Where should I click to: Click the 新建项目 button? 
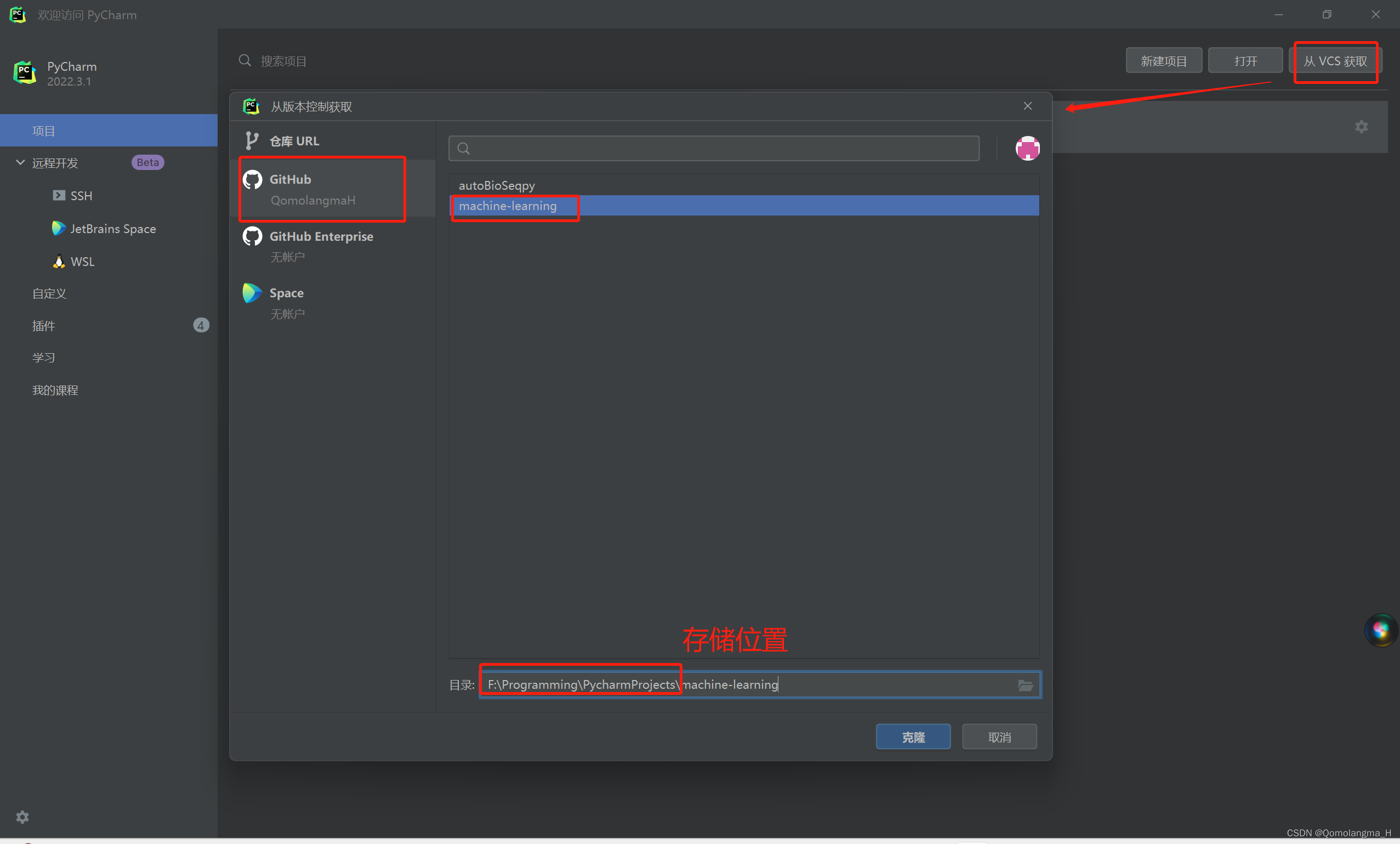[x=1163, y=60]
